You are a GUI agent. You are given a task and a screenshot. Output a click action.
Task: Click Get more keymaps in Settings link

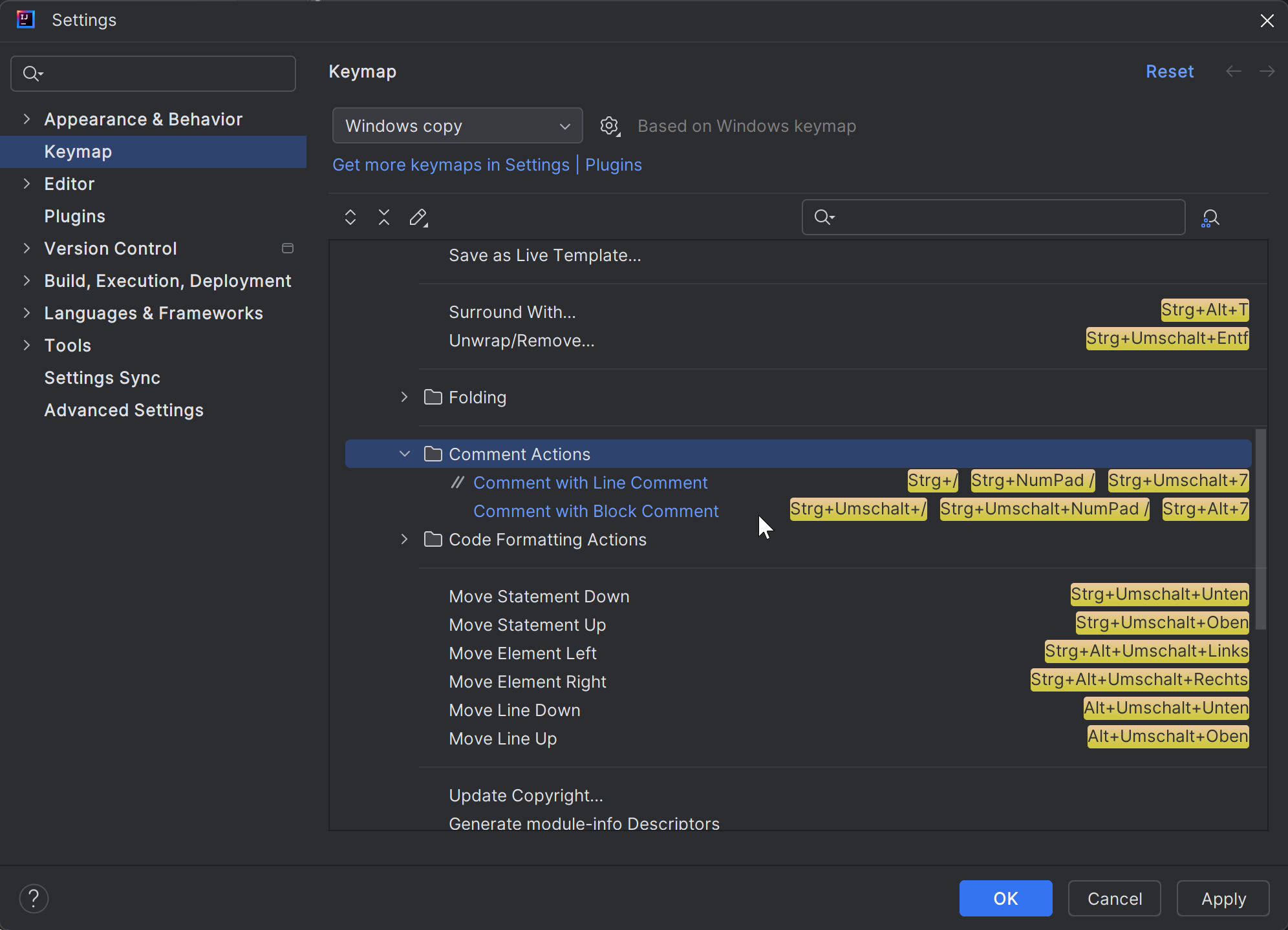450,165
